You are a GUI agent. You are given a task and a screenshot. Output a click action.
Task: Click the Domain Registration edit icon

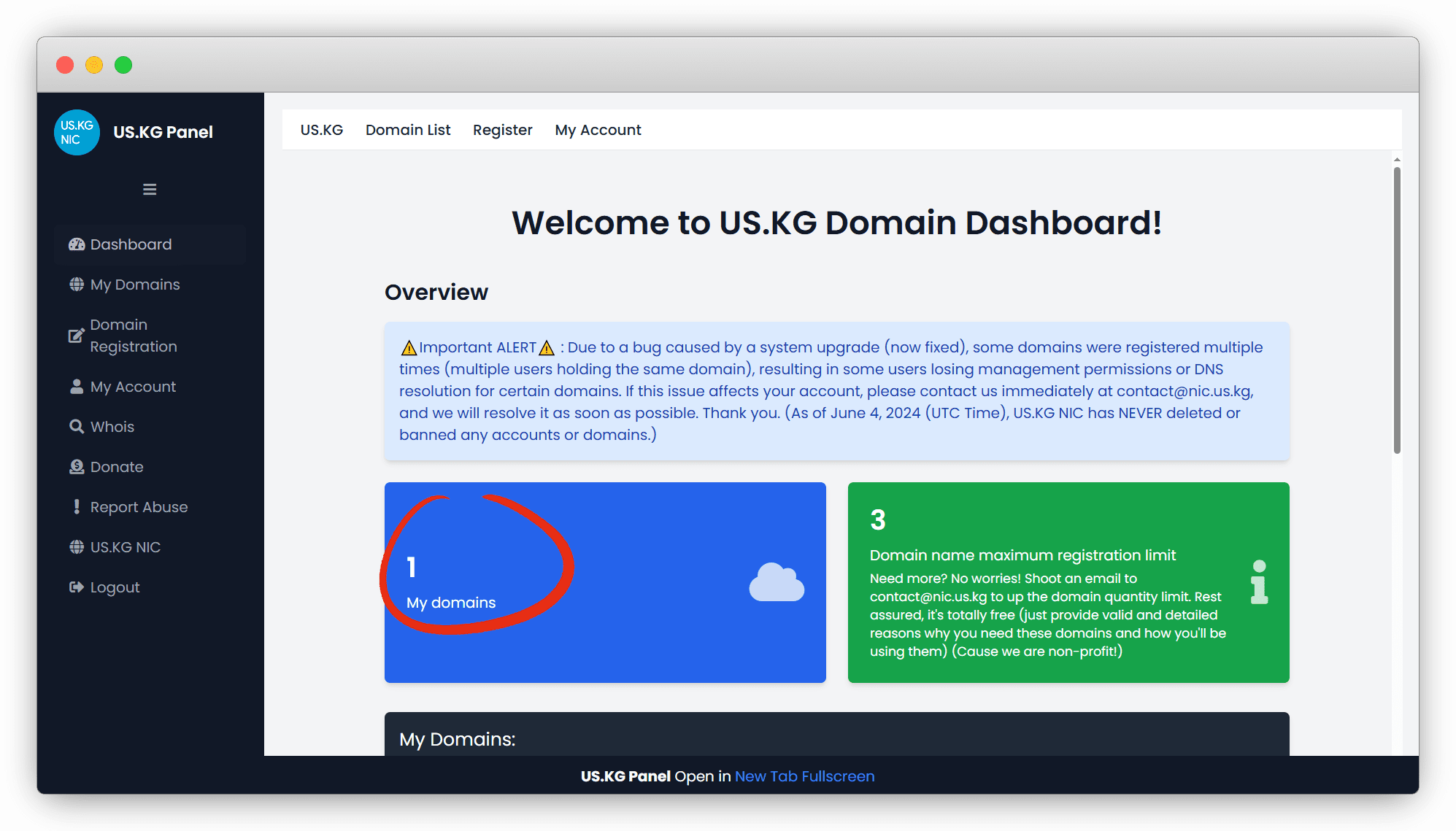76,336
